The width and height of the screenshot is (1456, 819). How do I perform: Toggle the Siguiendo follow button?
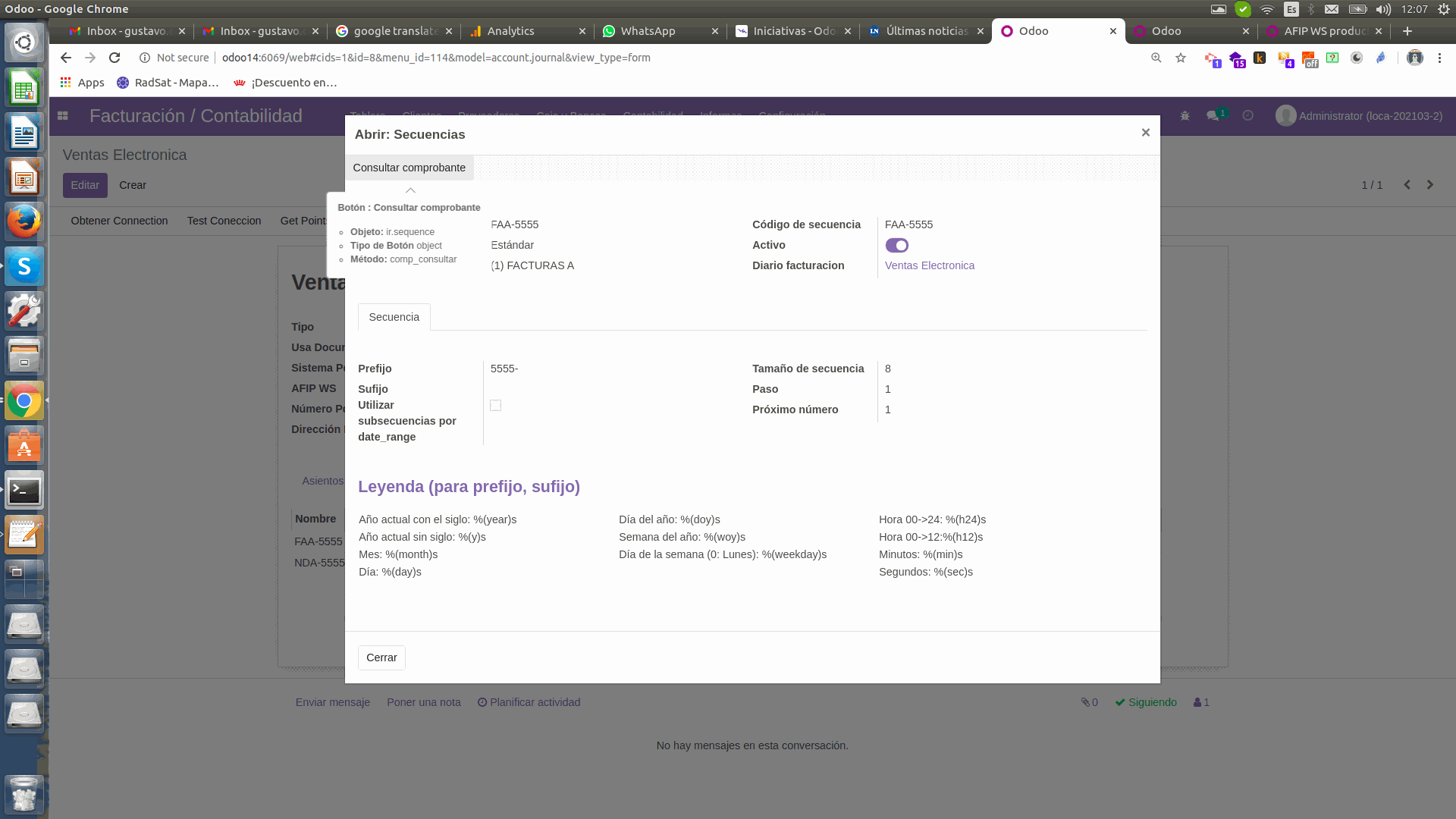1146,702
